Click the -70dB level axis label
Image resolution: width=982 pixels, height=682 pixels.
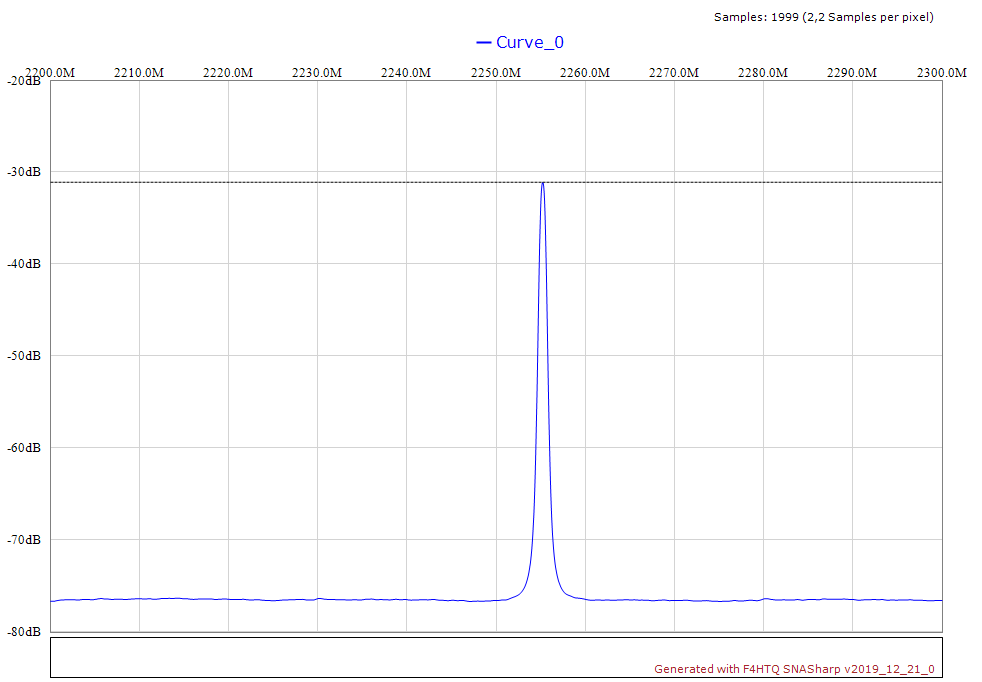click(24, 540)
